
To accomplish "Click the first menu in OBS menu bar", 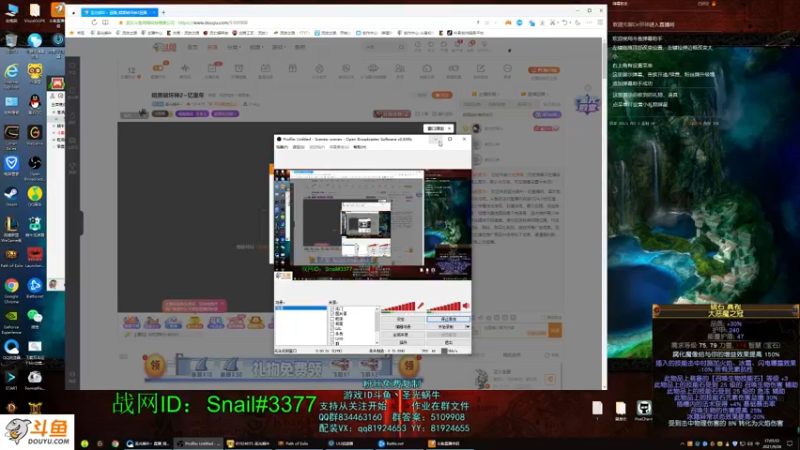I will pyautogui.click(x=282, y=147).
